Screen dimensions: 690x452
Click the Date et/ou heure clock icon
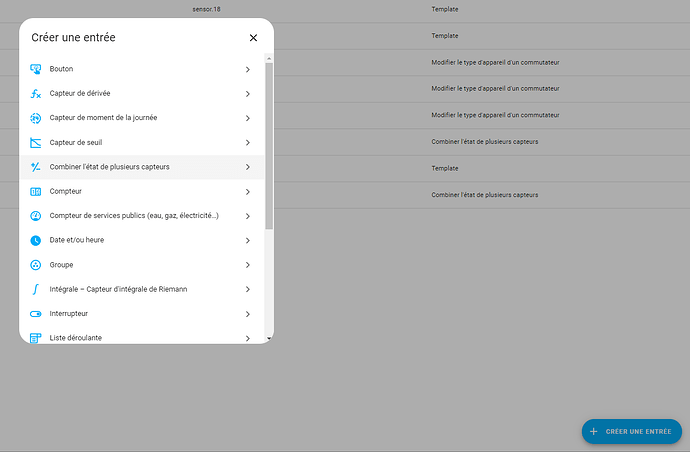pyautogui.click(x=36, y=240)
